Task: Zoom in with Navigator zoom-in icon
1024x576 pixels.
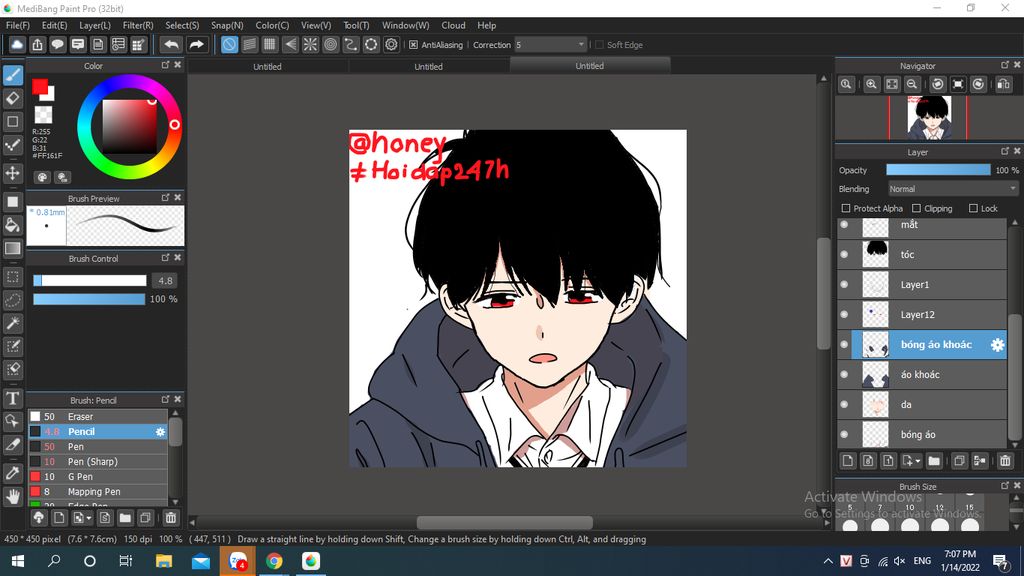Action: [871, 84]
